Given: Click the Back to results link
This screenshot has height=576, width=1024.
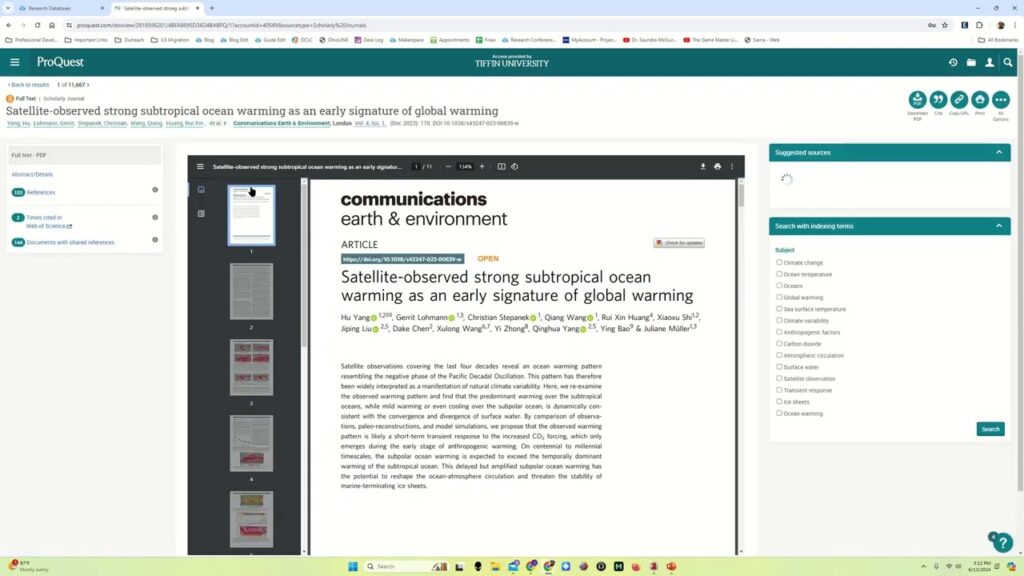Looking at the screenshot, I should pyautogui.click(x=28, y=85).
